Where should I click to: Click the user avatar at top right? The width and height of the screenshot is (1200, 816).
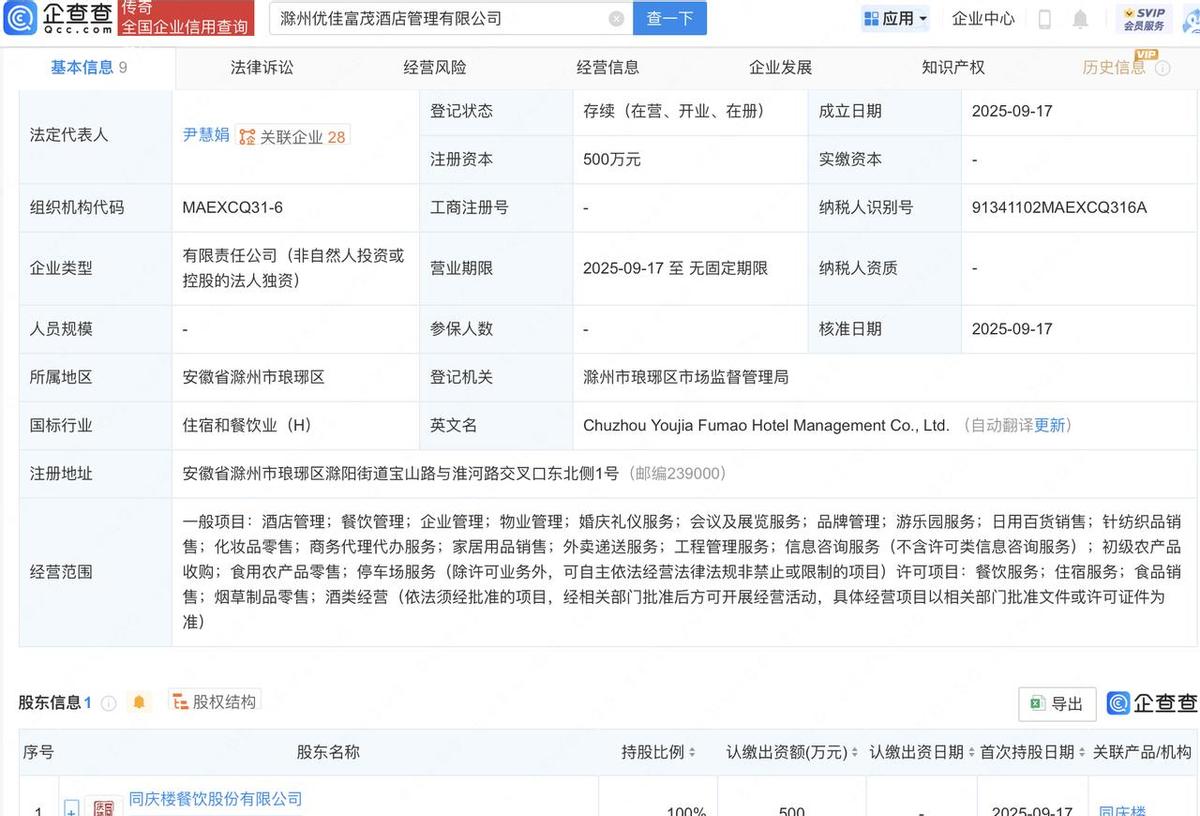[x=1192, y=19]
